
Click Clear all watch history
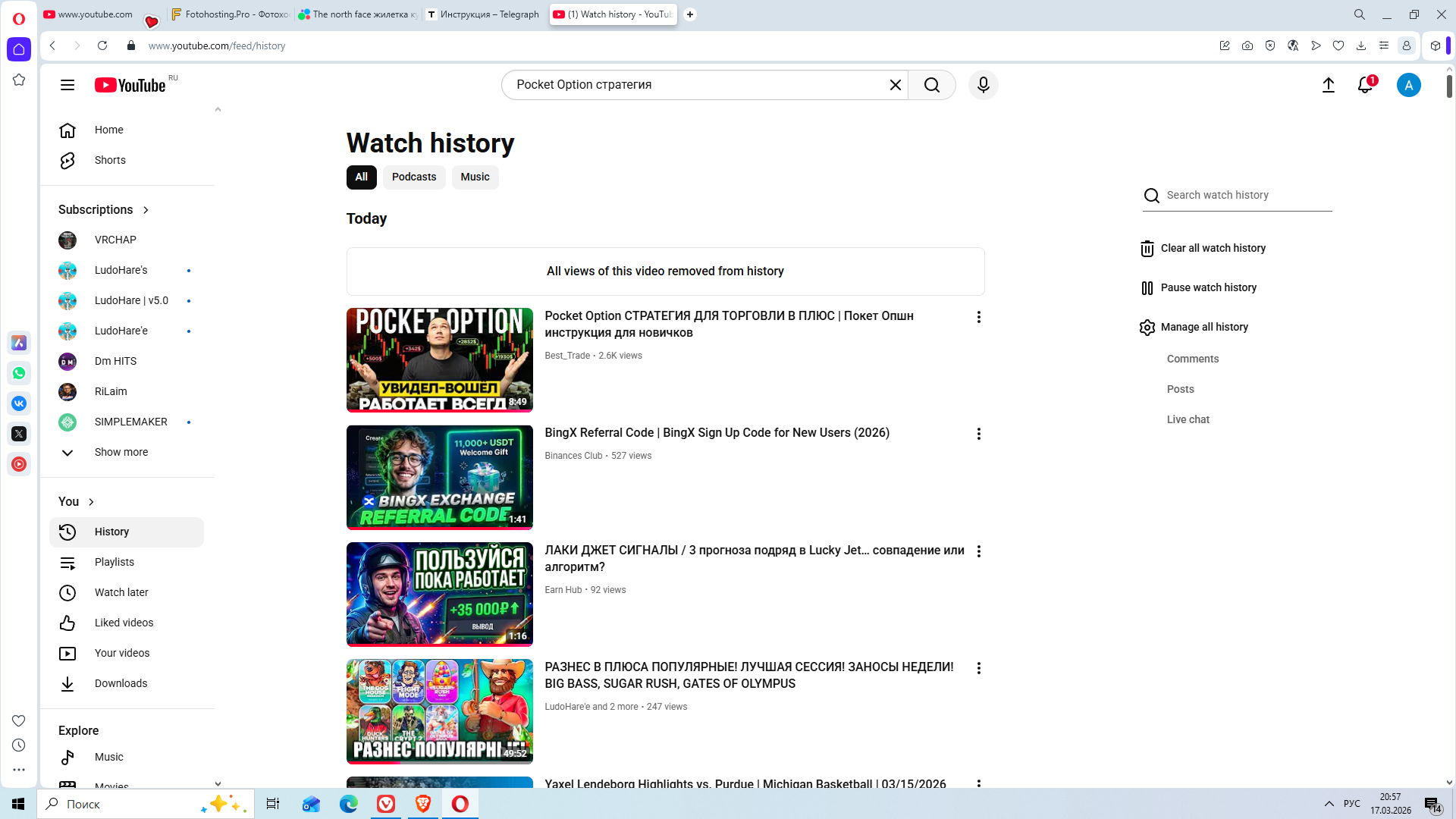(1212, 248)
